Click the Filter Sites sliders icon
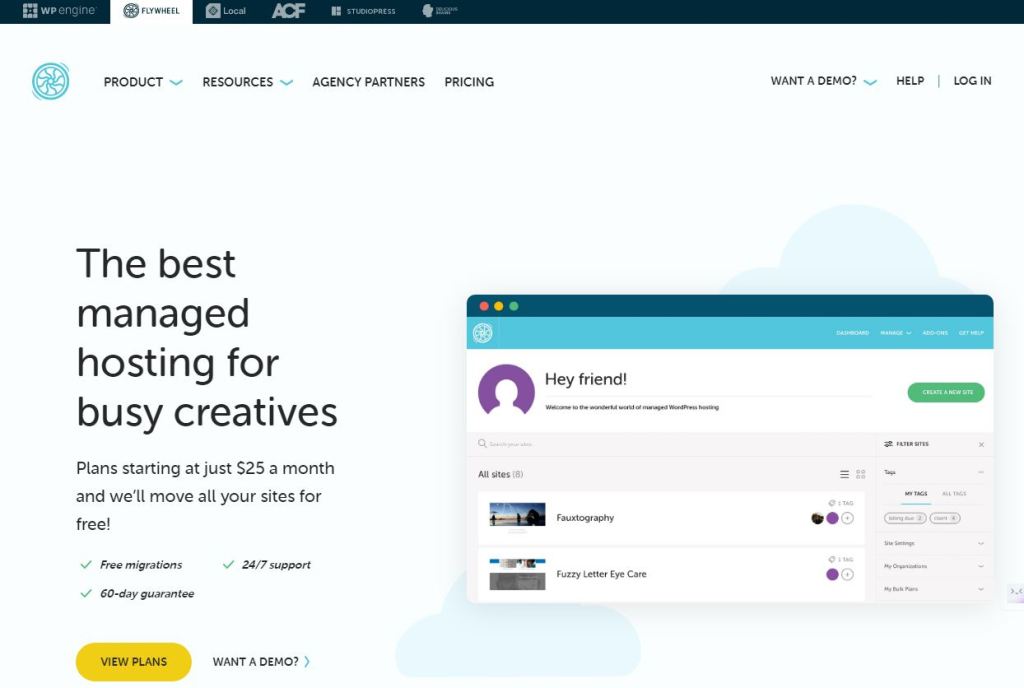 click(888, 444)
